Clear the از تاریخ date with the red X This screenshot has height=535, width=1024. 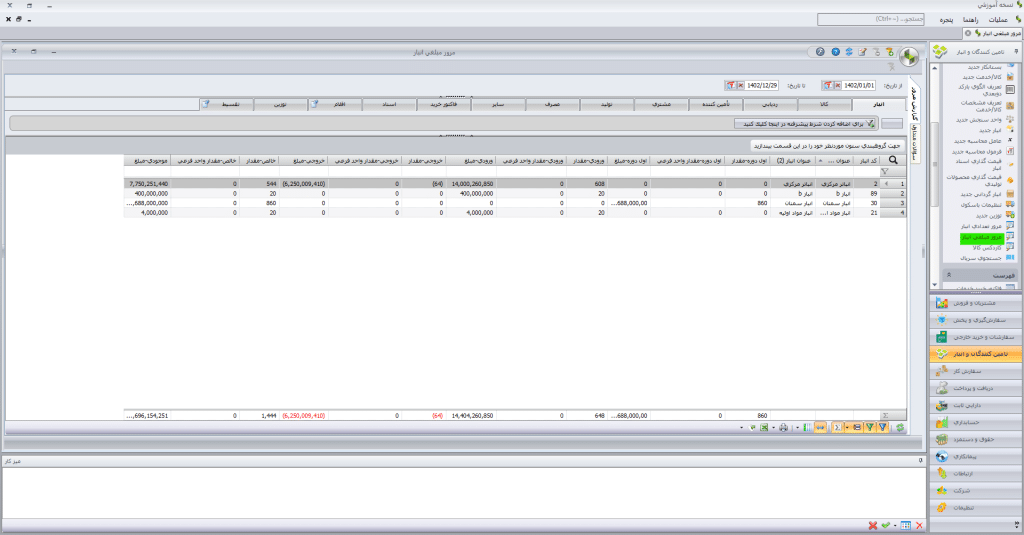(x=838, y=86)
